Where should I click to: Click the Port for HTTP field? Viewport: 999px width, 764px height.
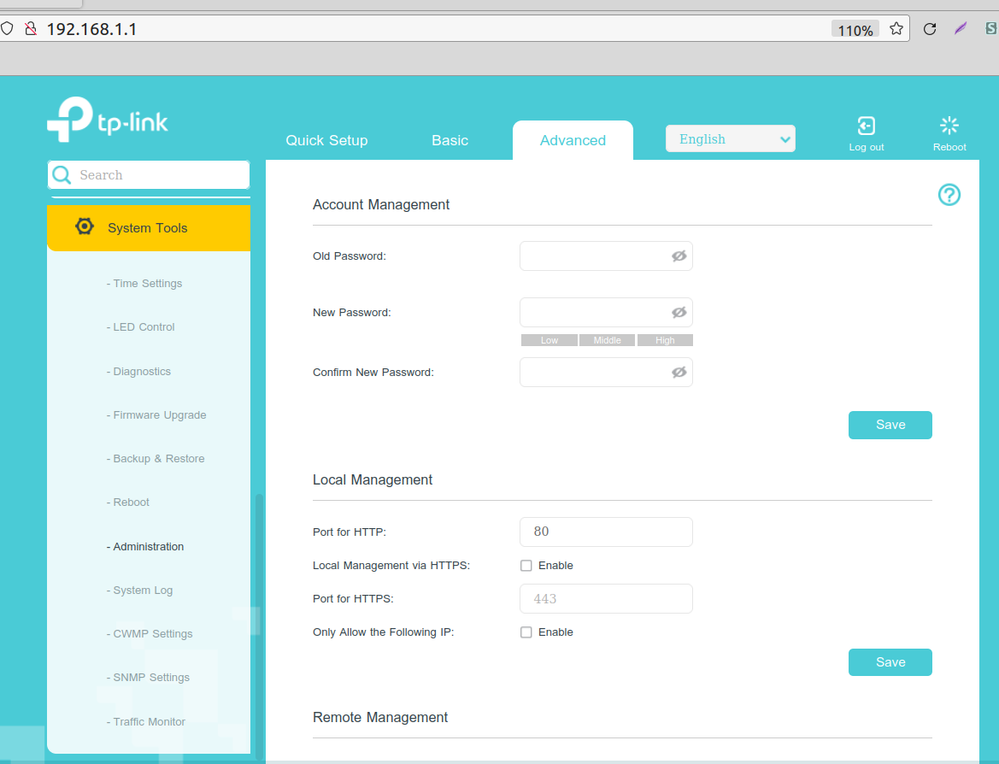pyautogui.click(x=606, y=532)
